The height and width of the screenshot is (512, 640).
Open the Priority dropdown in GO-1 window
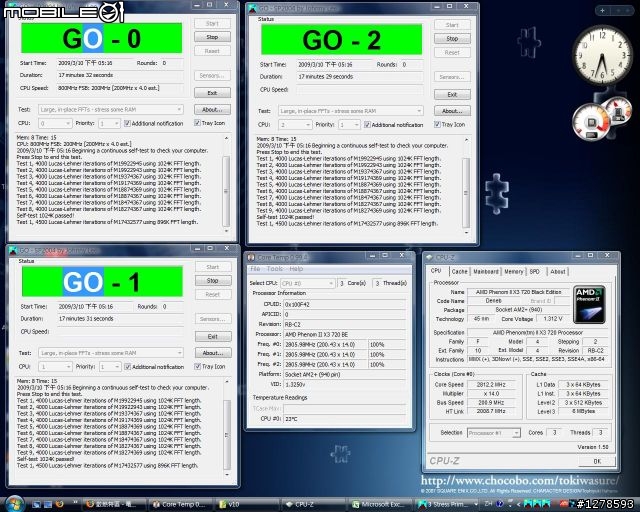110,367
